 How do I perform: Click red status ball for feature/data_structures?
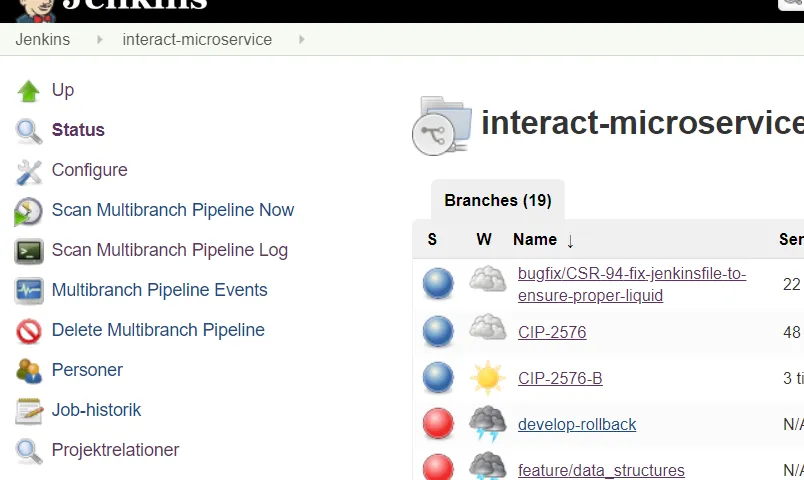tap(438, 467)
